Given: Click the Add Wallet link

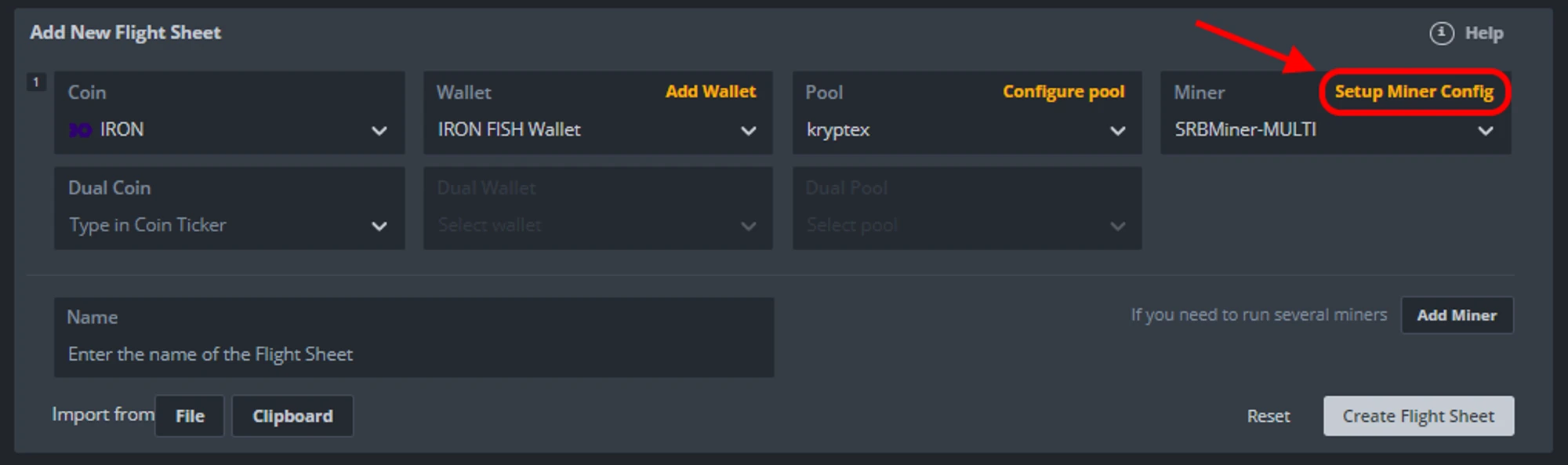Looking at the screenshot, I should (x=710, y=92).
